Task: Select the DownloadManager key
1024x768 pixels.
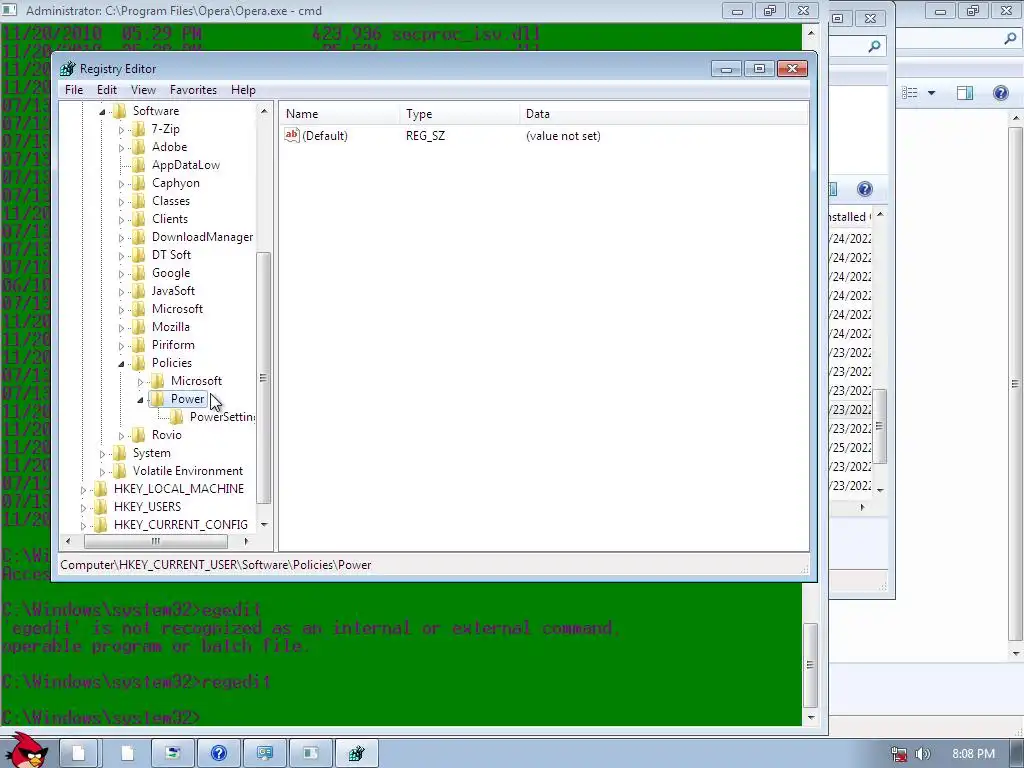Action: (x=202, y=237)
